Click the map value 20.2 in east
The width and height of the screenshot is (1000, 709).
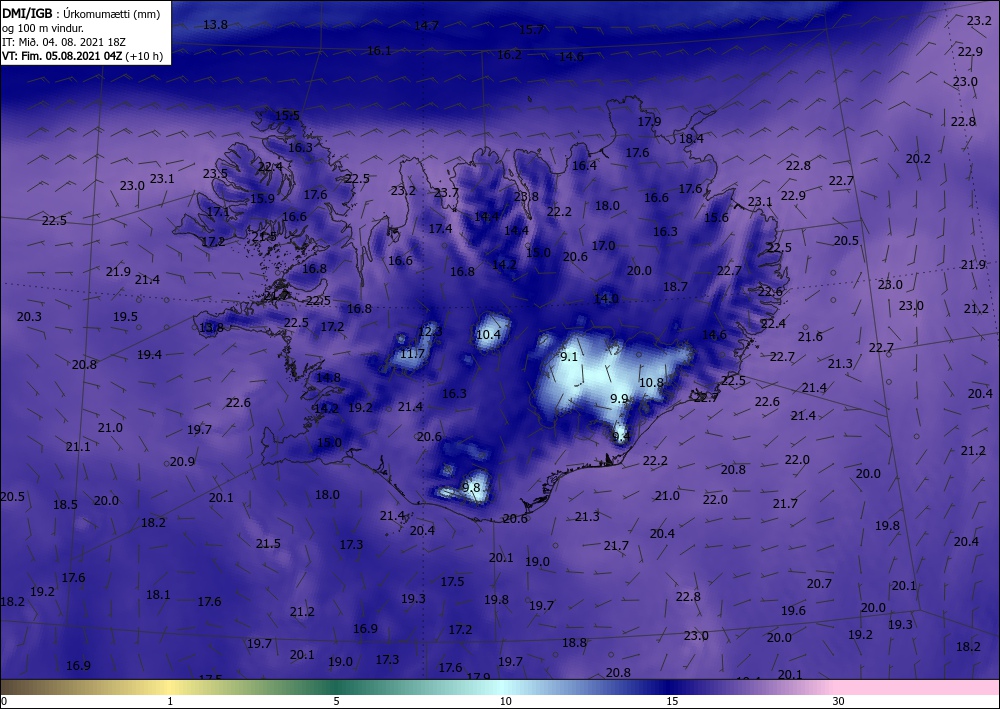pos(918,159)
